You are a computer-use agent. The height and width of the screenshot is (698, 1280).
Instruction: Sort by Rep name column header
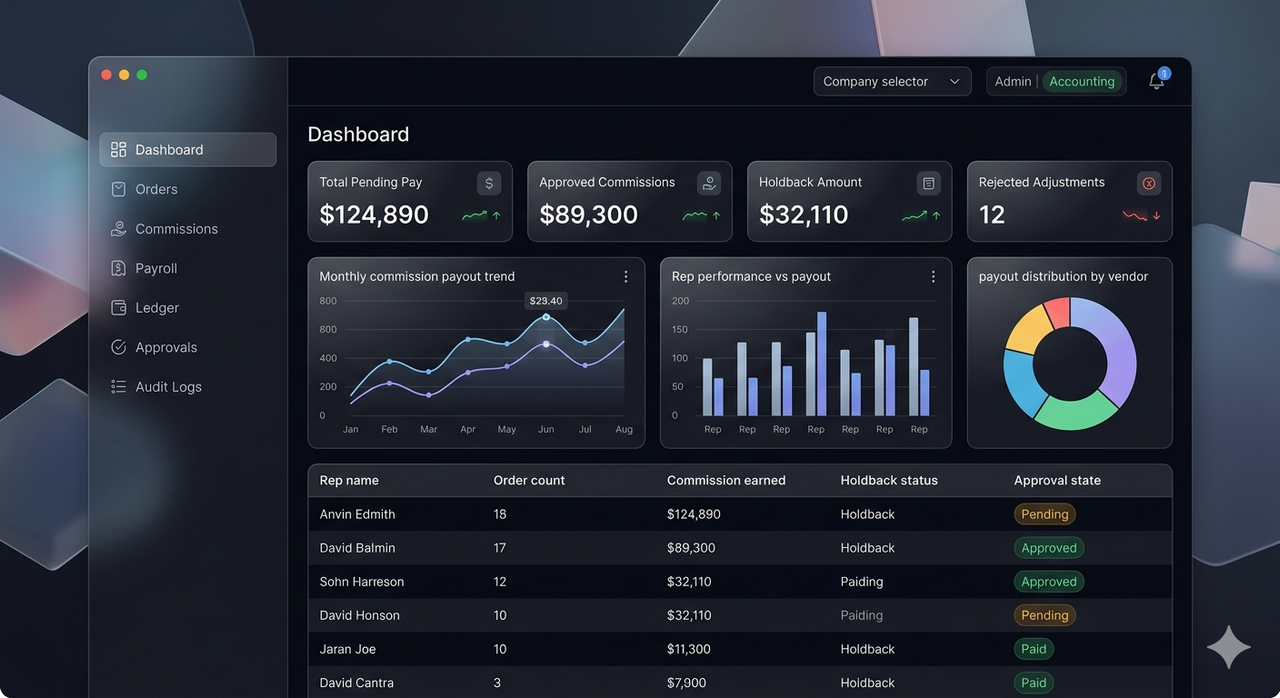(x=349, y=481)
